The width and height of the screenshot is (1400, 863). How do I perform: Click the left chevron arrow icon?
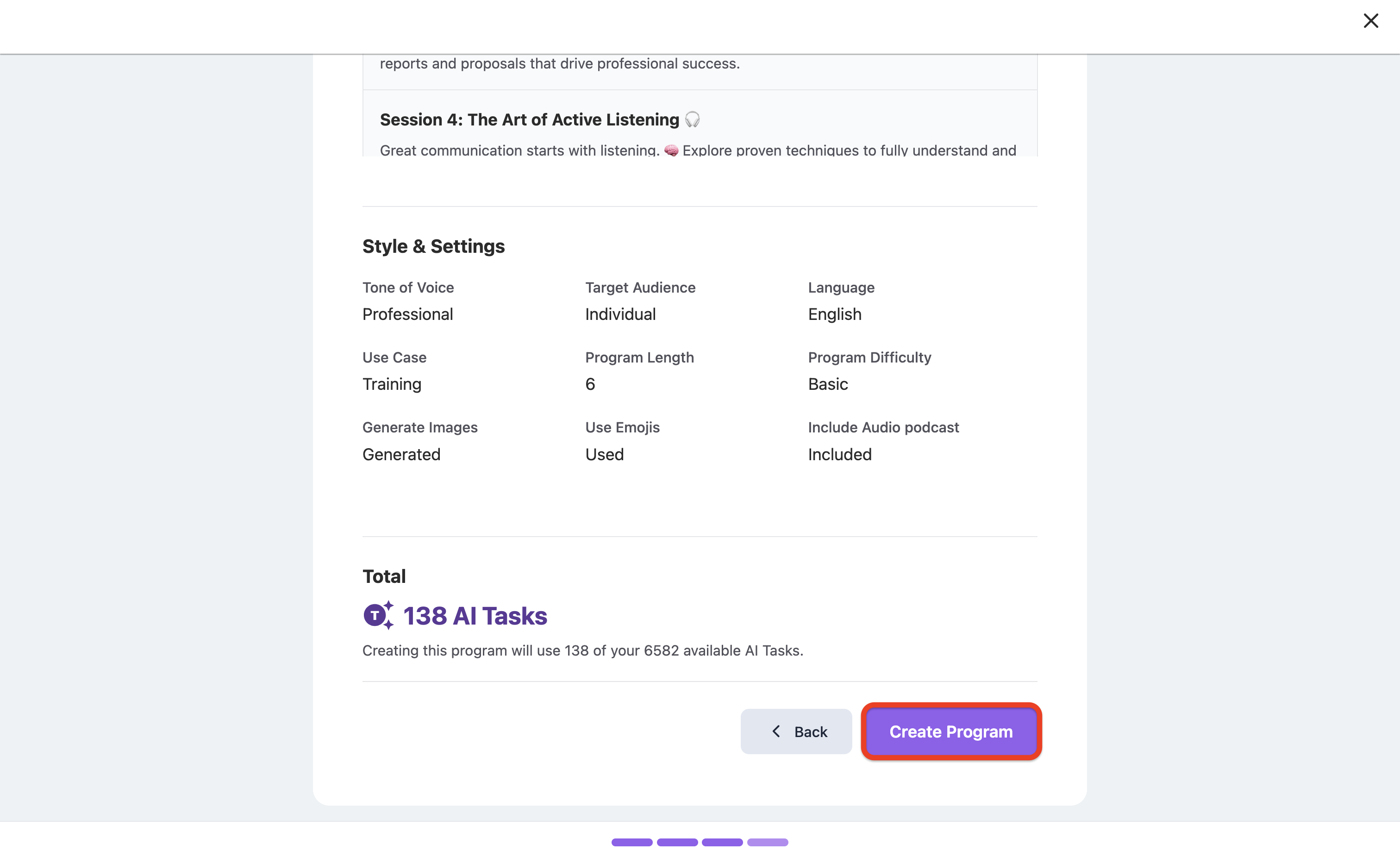776,731
